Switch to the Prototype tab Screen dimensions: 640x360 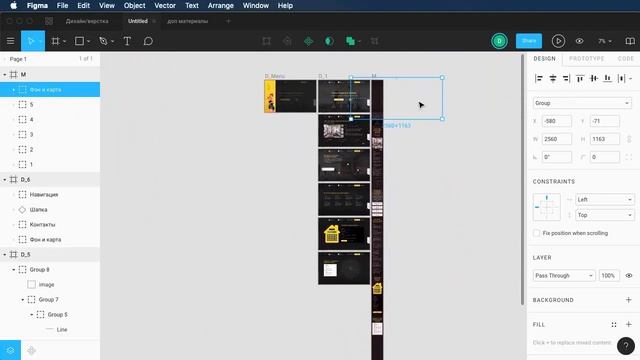click(x=587, y=59)
